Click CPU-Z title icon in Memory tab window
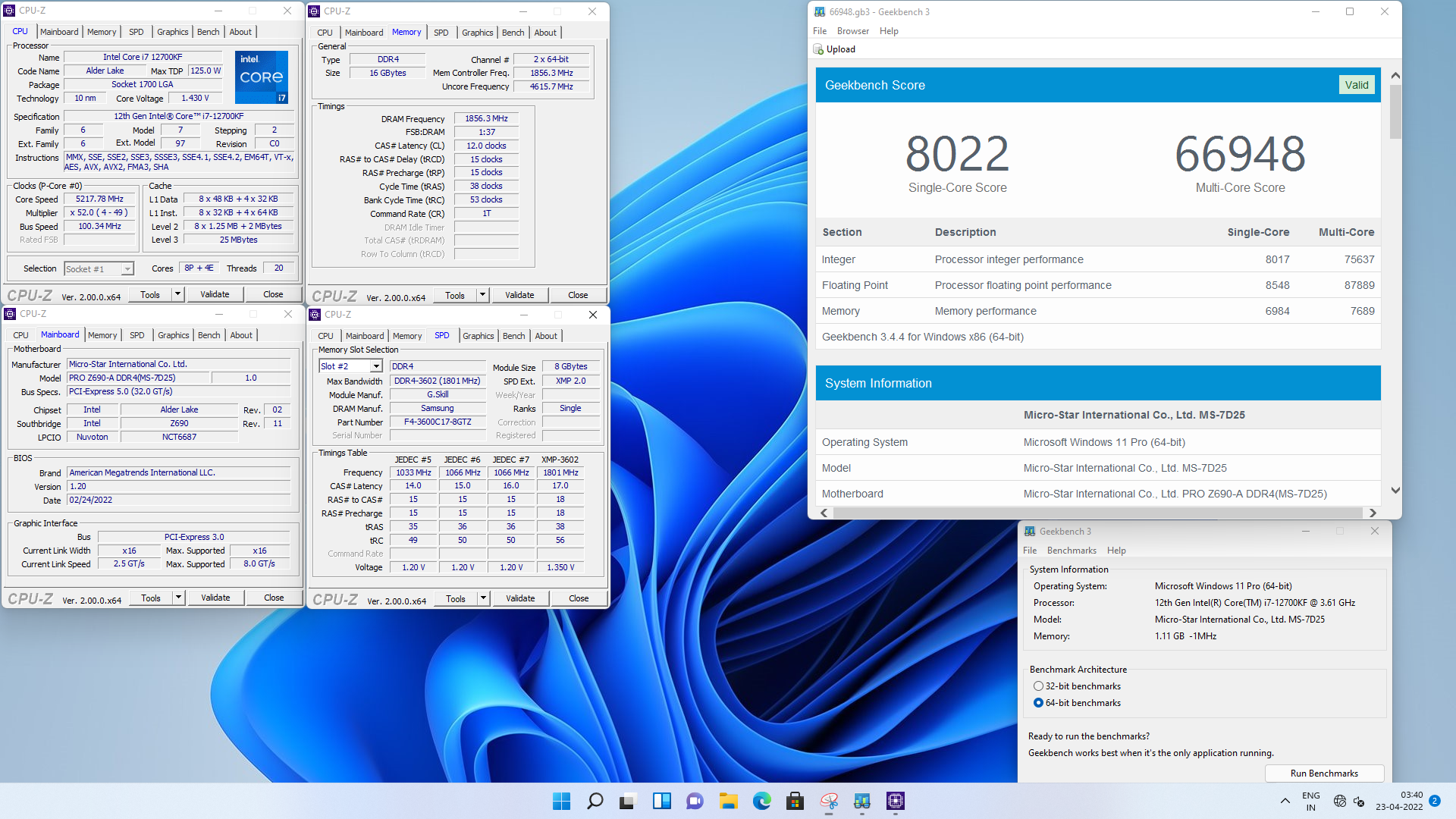 click(315, 11)
